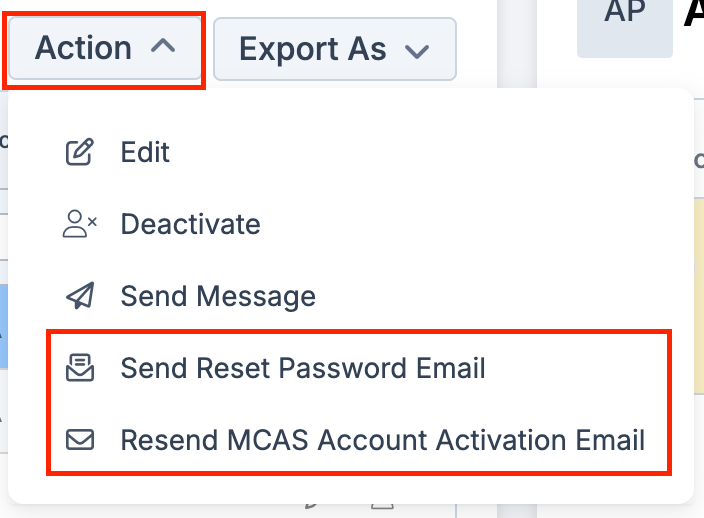
Task: Select Deactivate in the Action menu
Action: pyautogui.click(x=190, y=224)
